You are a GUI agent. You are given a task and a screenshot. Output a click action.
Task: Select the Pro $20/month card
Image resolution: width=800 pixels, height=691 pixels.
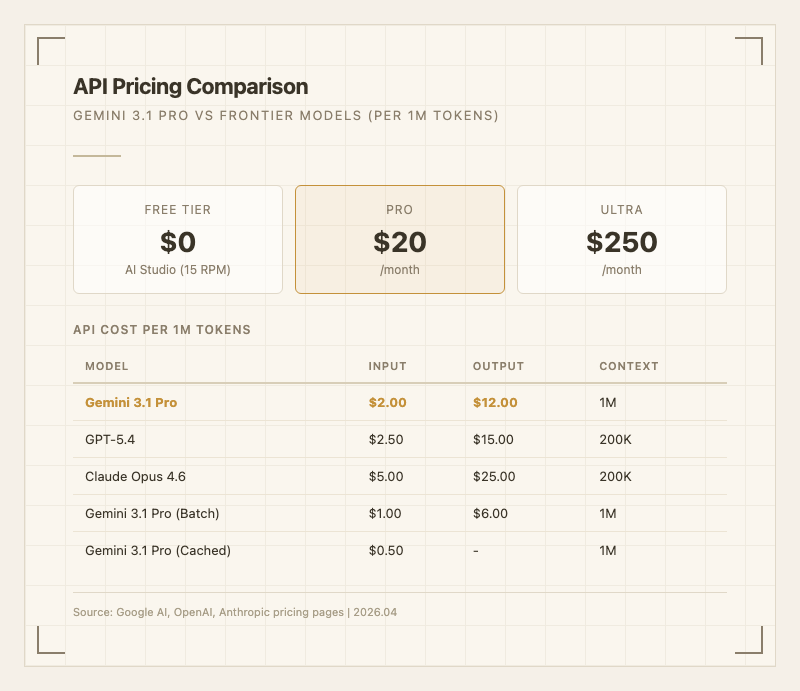pos(400,239)
